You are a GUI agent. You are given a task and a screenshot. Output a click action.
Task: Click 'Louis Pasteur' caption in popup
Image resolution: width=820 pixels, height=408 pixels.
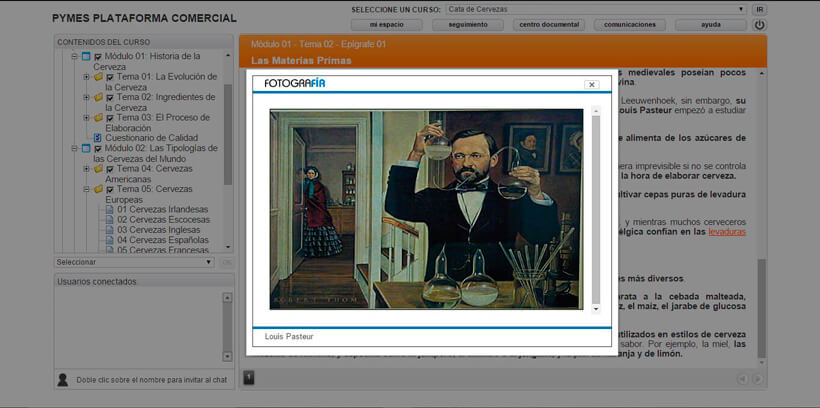pos(289,336)
